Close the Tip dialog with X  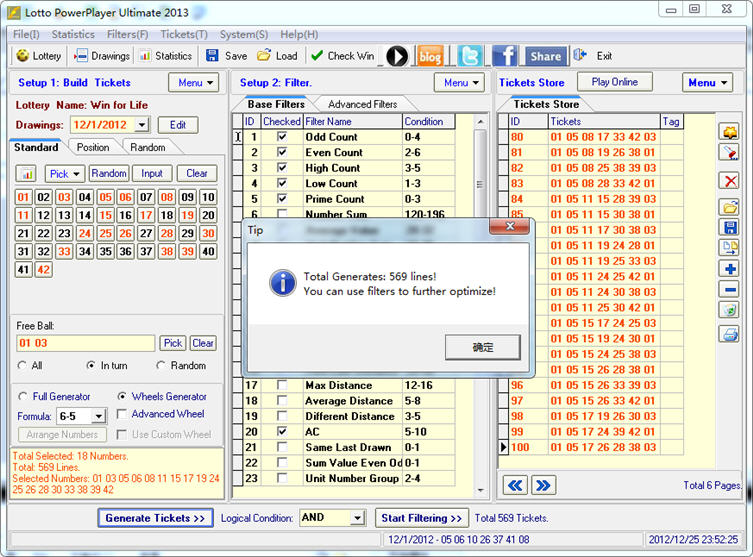(510, 226)
